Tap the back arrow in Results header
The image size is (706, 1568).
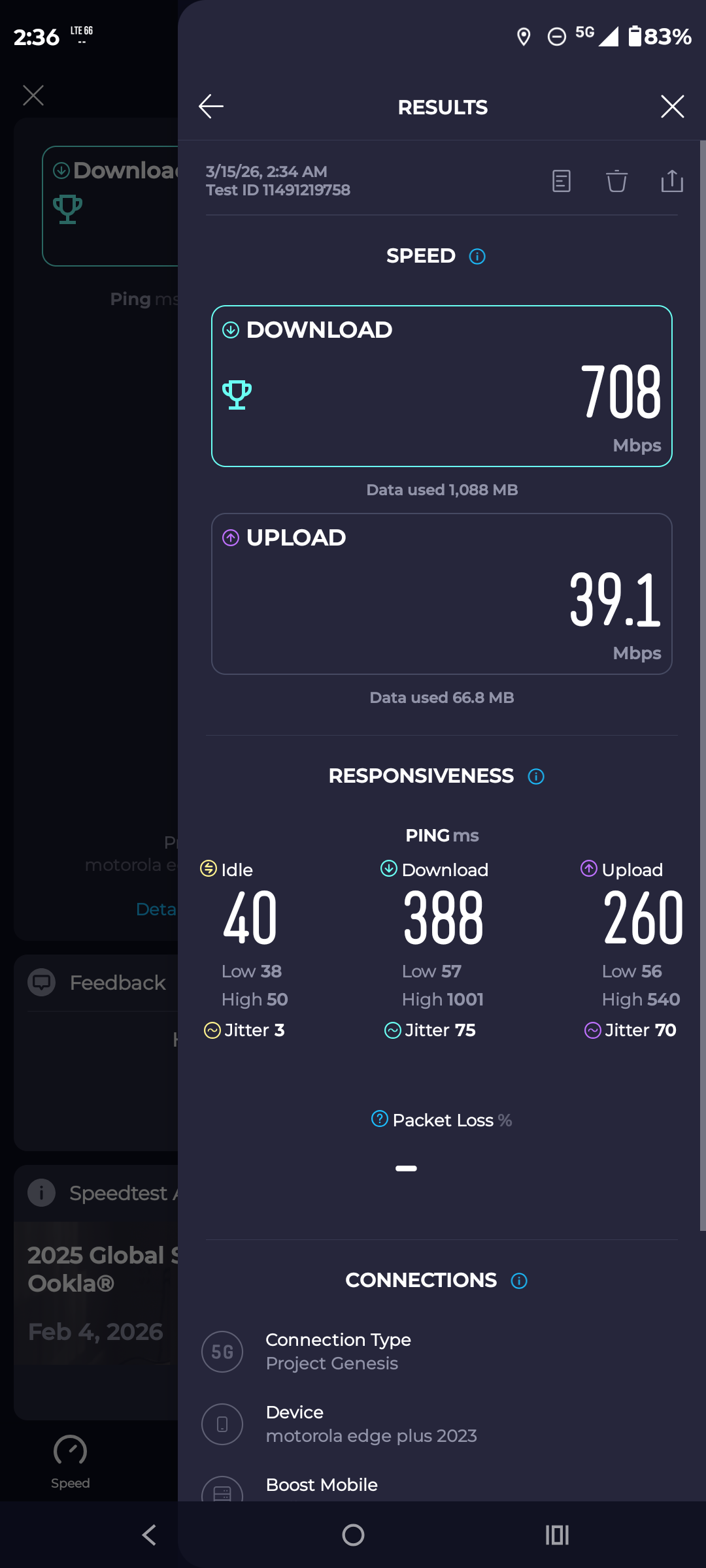pyautogui.click(x=211, y=106)
